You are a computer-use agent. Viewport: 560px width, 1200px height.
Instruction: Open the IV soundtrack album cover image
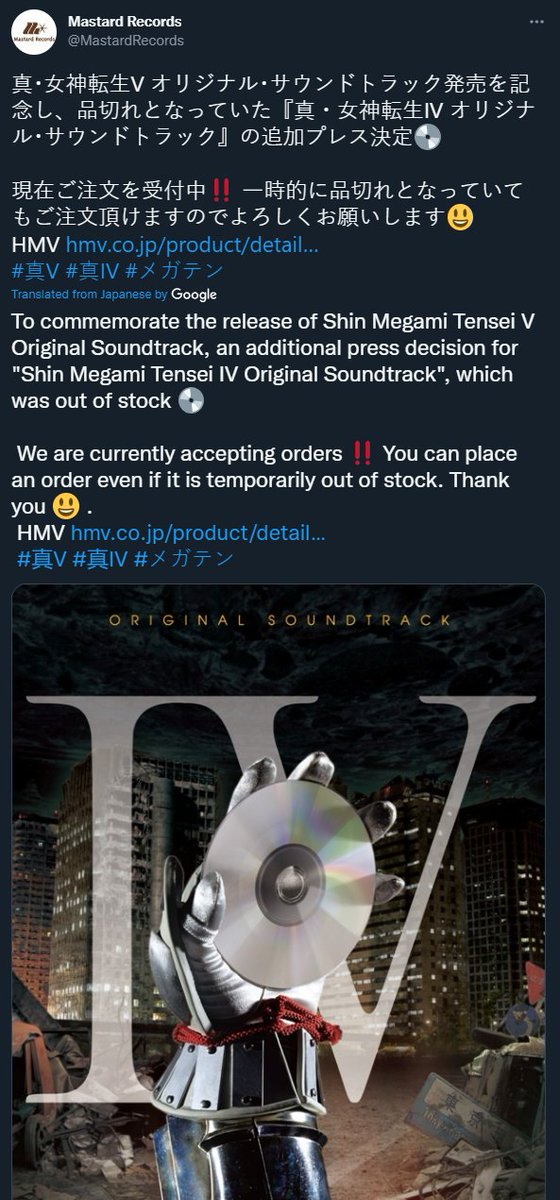279,893
